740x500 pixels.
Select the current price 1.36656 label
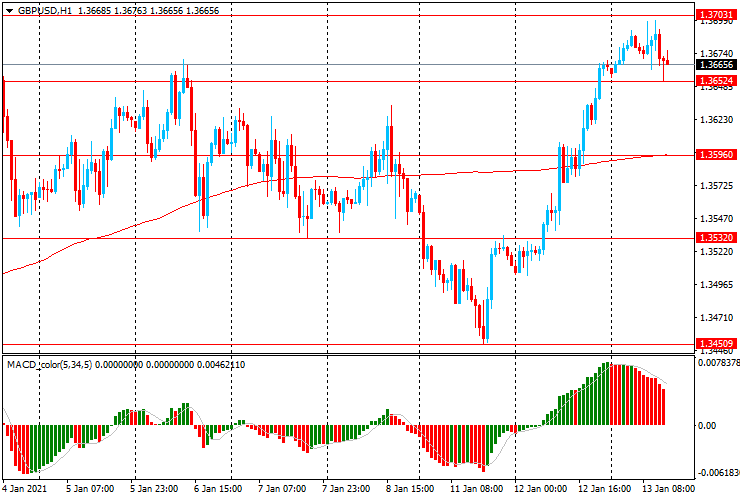[715, 64]
